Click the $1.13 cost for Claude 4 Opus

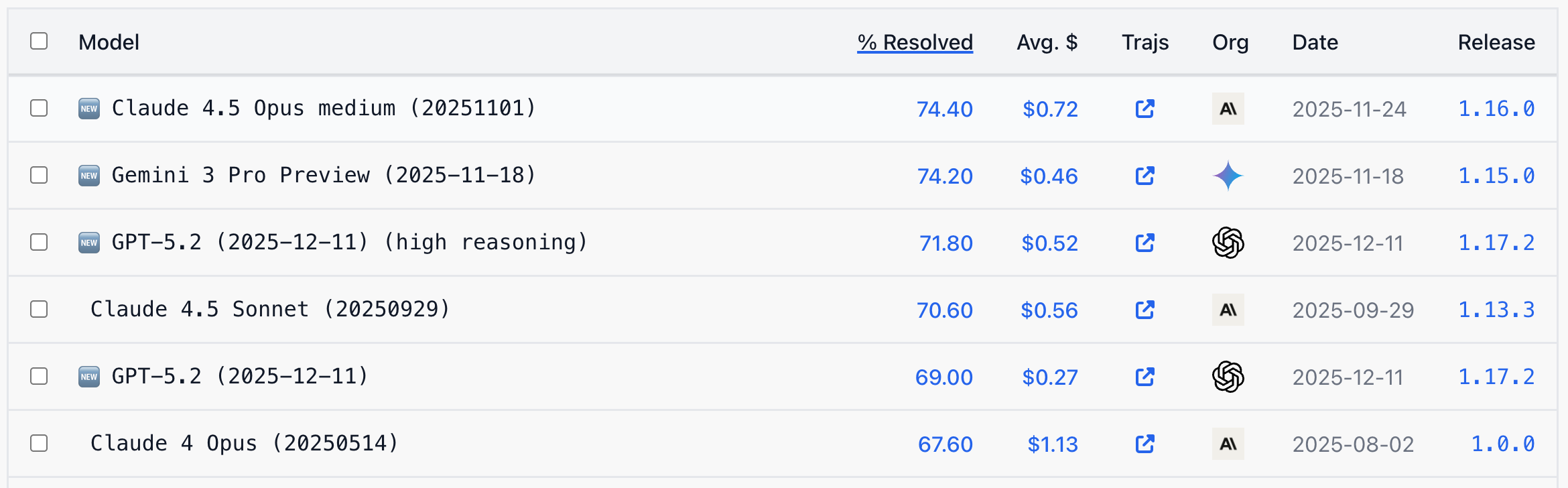tap(1049, 443)
